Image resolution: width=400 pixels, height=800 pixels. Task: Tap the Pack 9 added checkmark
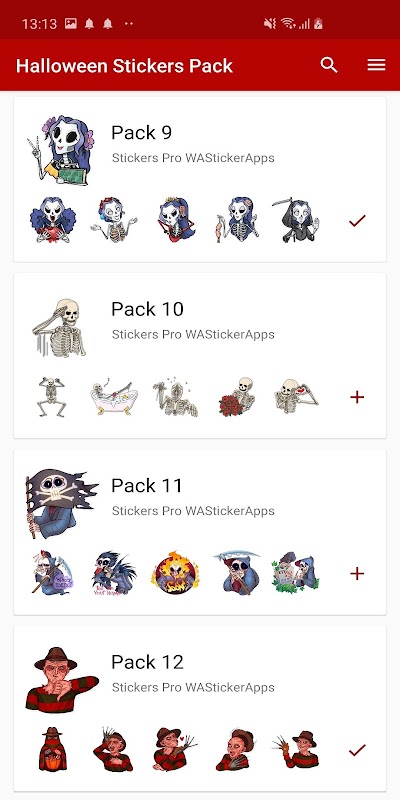tap(357, 220)
